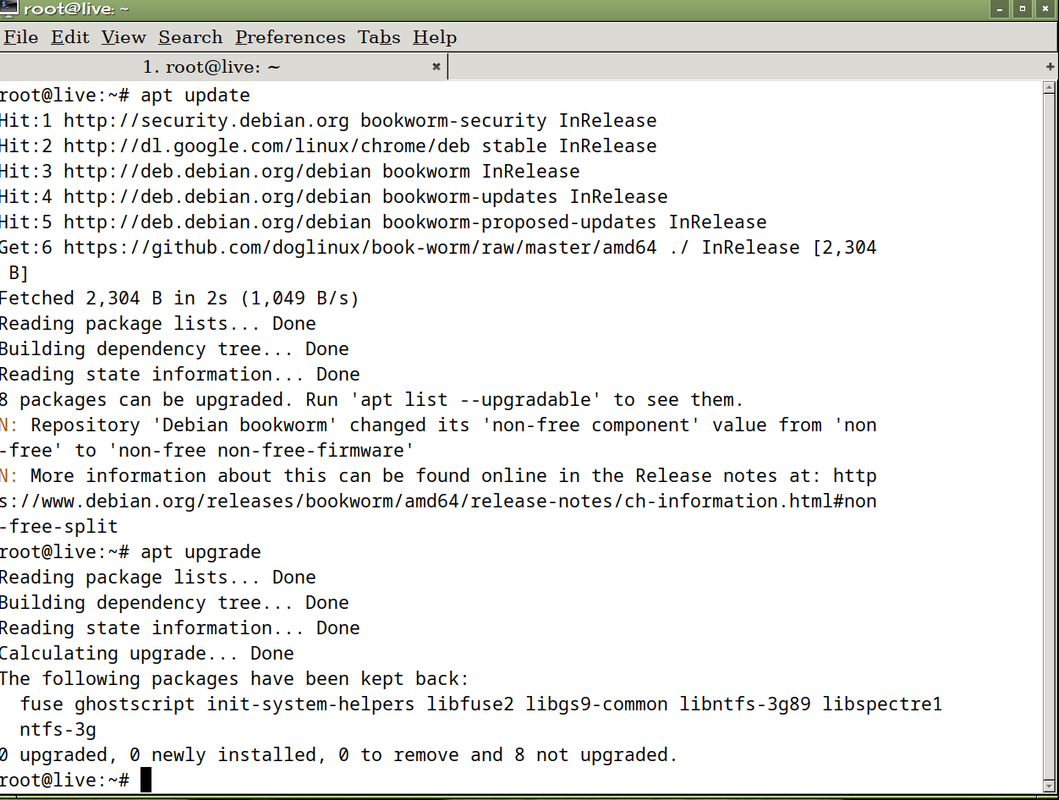Screen dimensions: 1059x800
Task: Open the Preferences menu
Action: tap(290, 37)
